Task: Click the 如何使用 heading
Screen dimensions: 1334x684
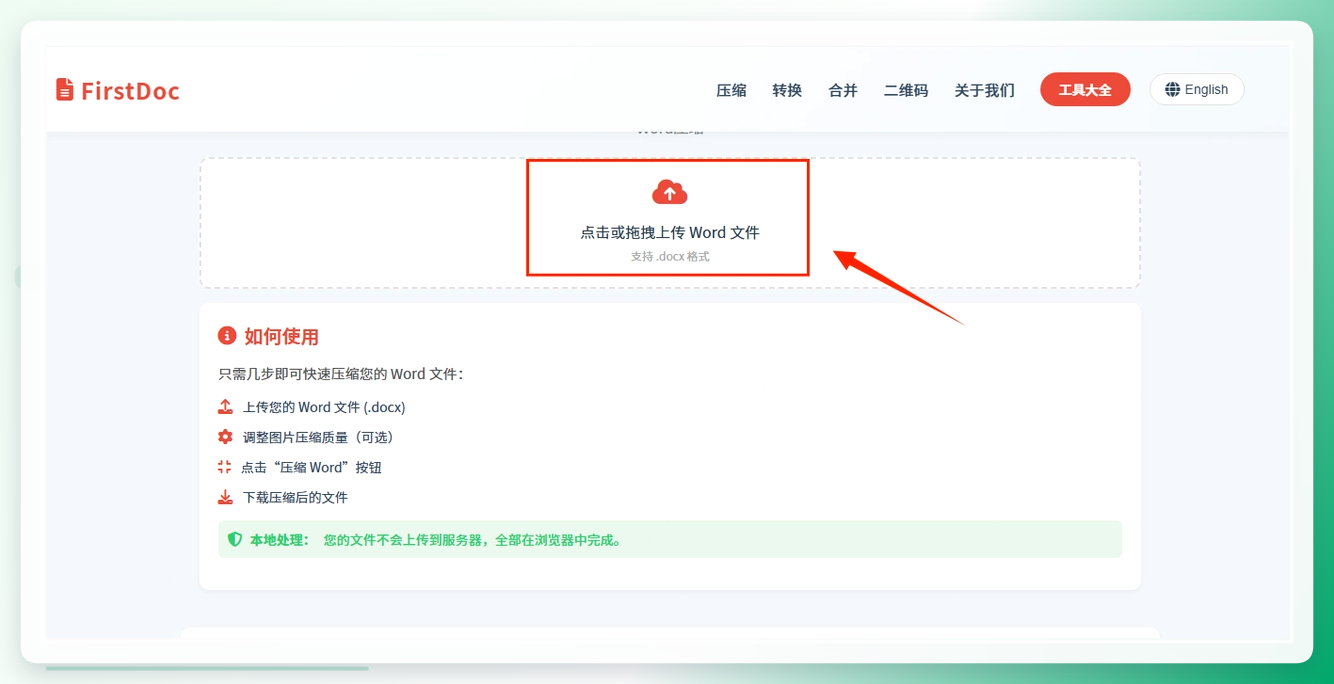Action: pos(281,336)
